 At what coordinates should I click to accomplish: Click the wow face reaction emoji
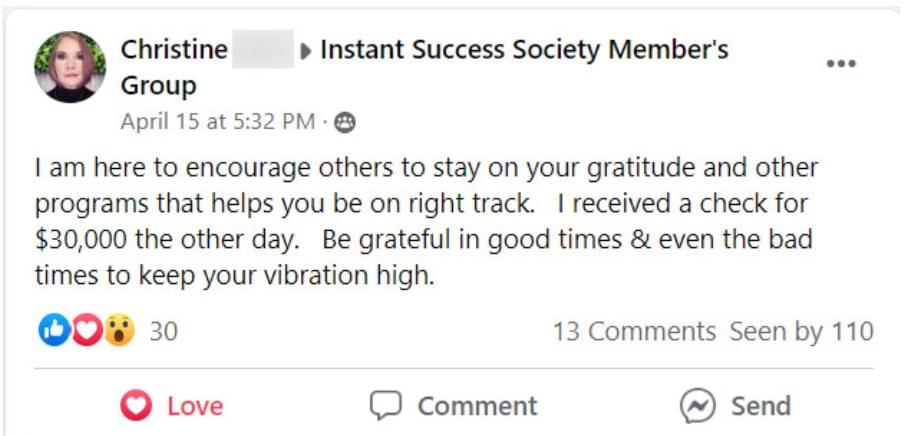pyautogui.click(x=119, y=330)
